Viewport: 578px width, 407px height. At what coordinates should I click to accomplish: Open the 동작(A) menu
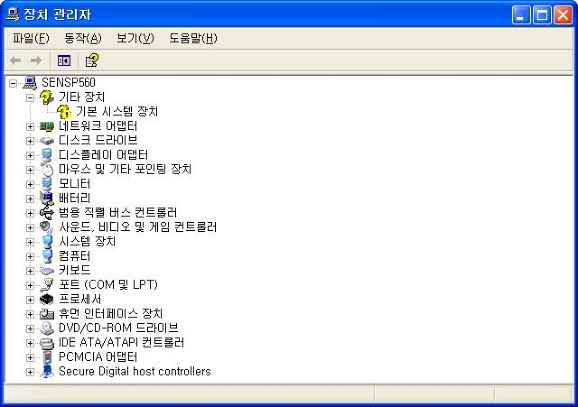(x=83, y=38)
